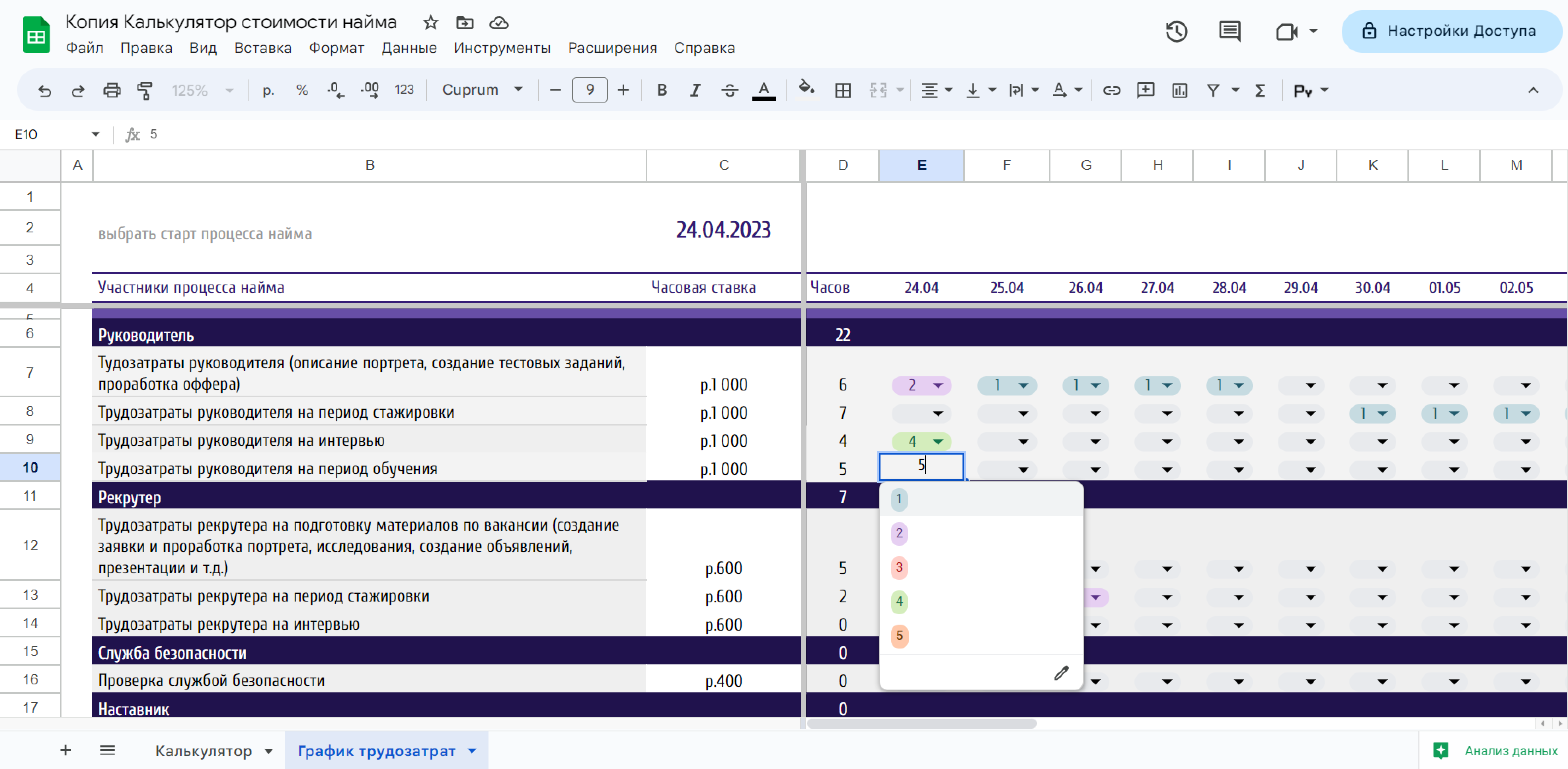Open the Данные menu
Screen dimensions: 1568x769
coord(409,48)
